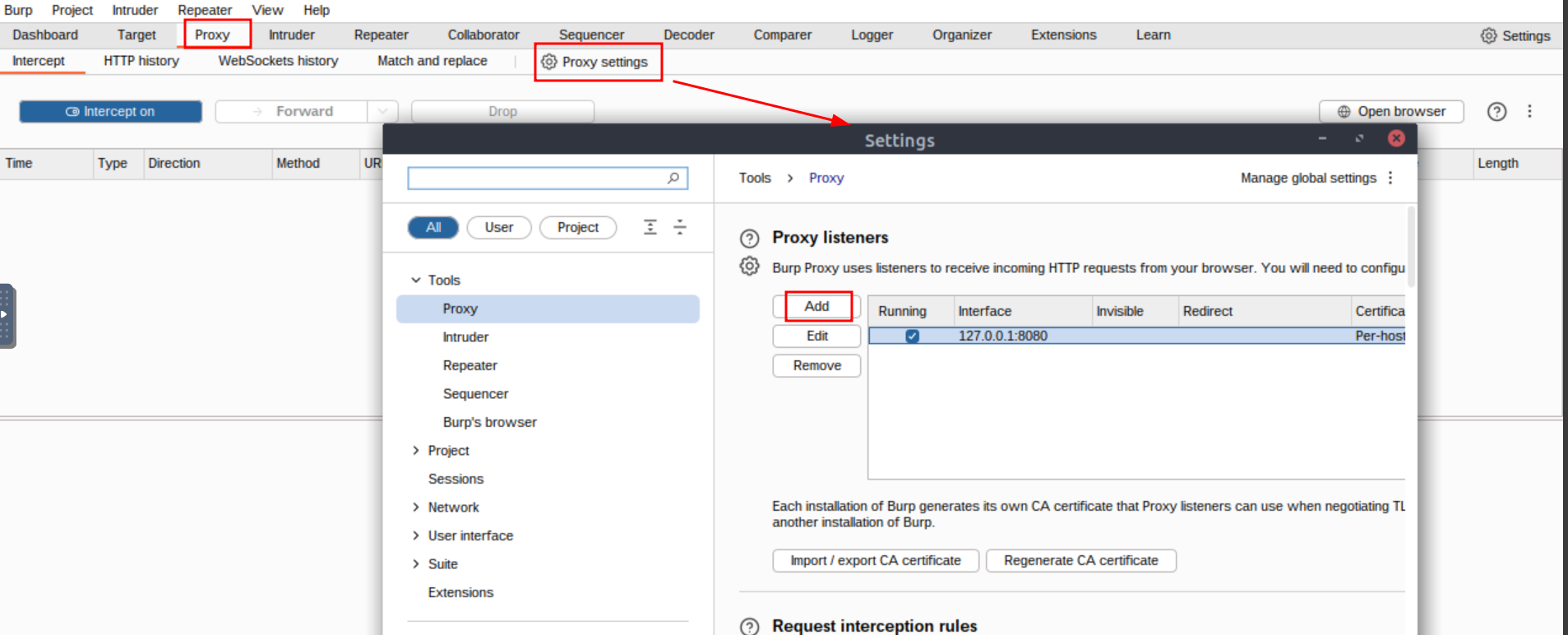Open the Forward button dropdown arrow
The image size is (1568, 635).
[x=382, y=111]
